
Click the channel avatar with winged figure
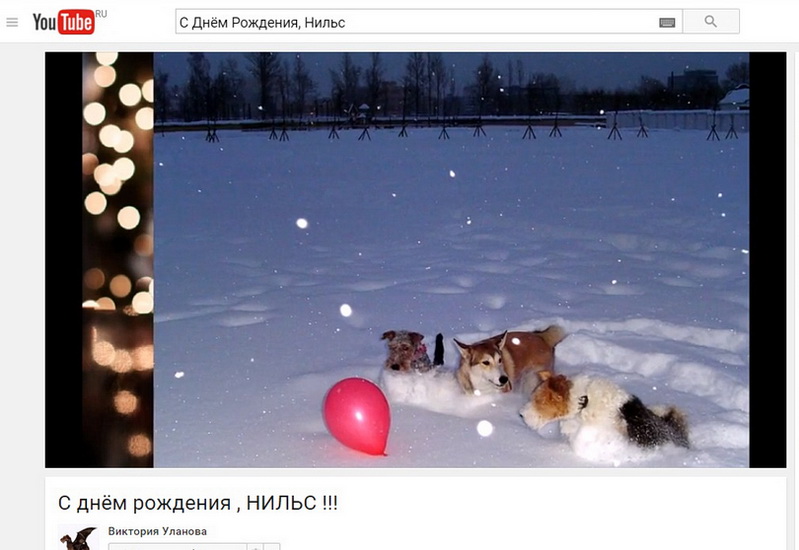(x=78, y=537)
